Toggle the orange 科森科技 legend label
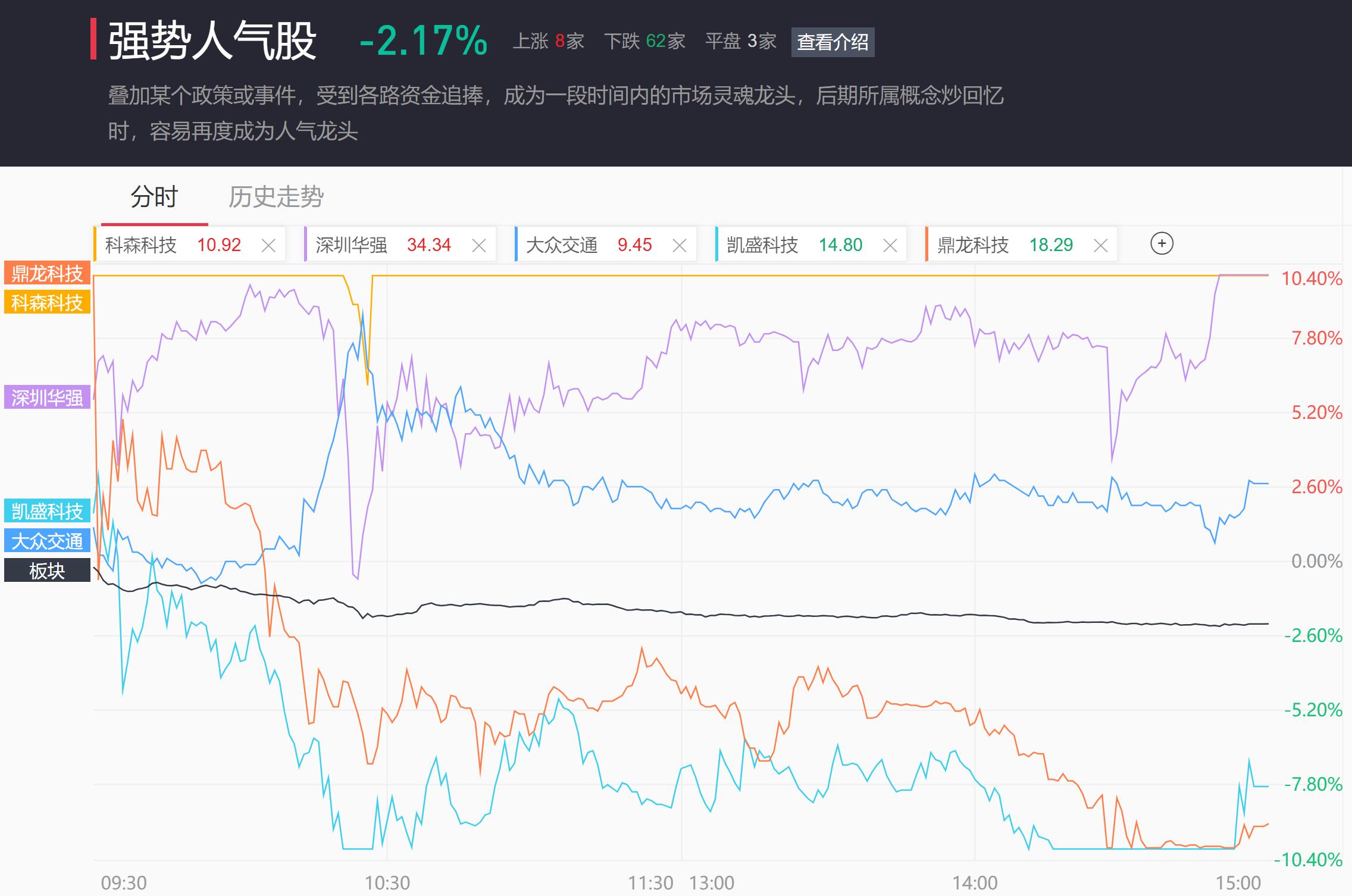 click(x=47, y=303)
